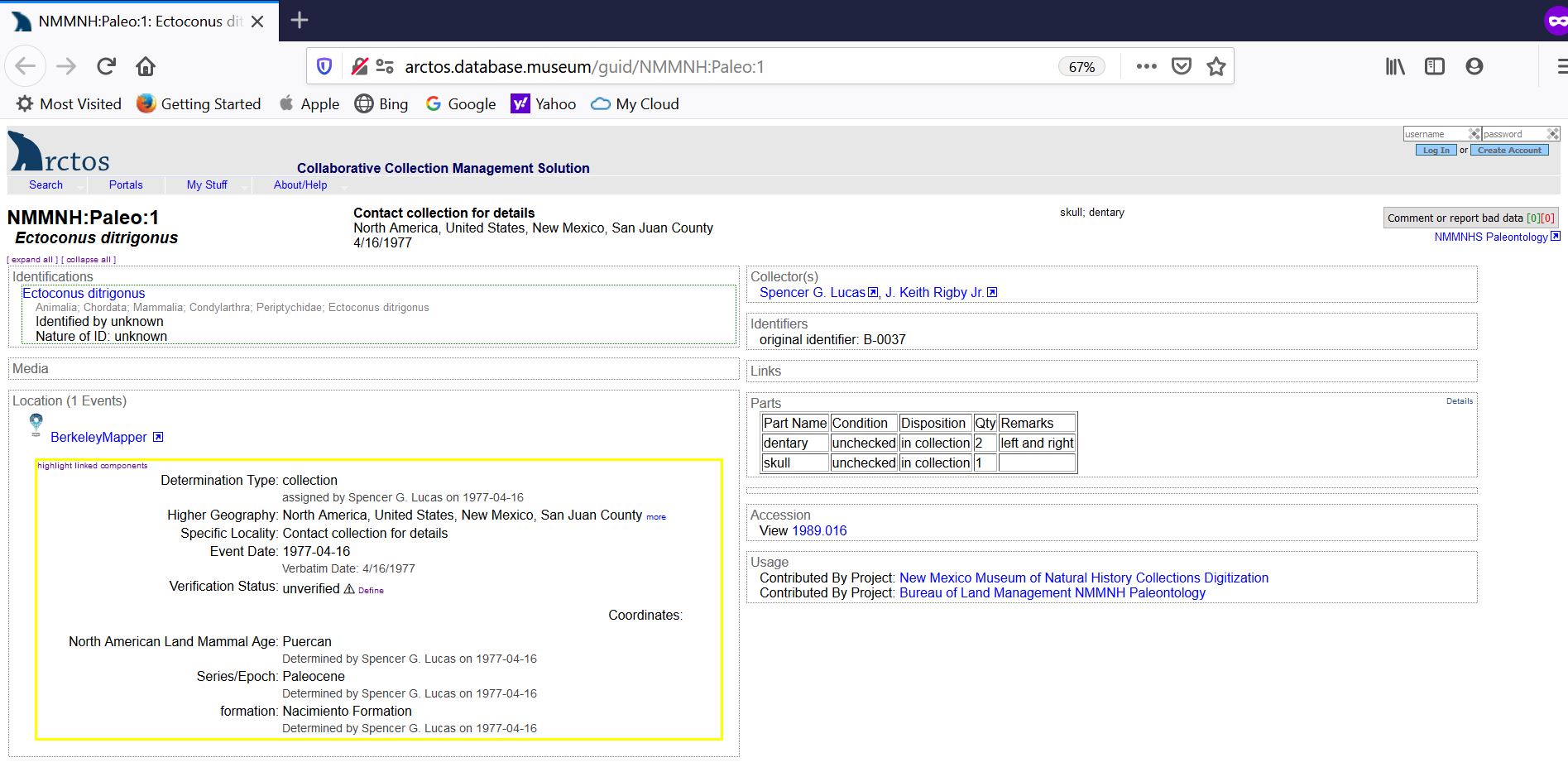This screenshot has width=1568, height=767.
Task: Click the Create Account button
Action: click(1509, 150)
